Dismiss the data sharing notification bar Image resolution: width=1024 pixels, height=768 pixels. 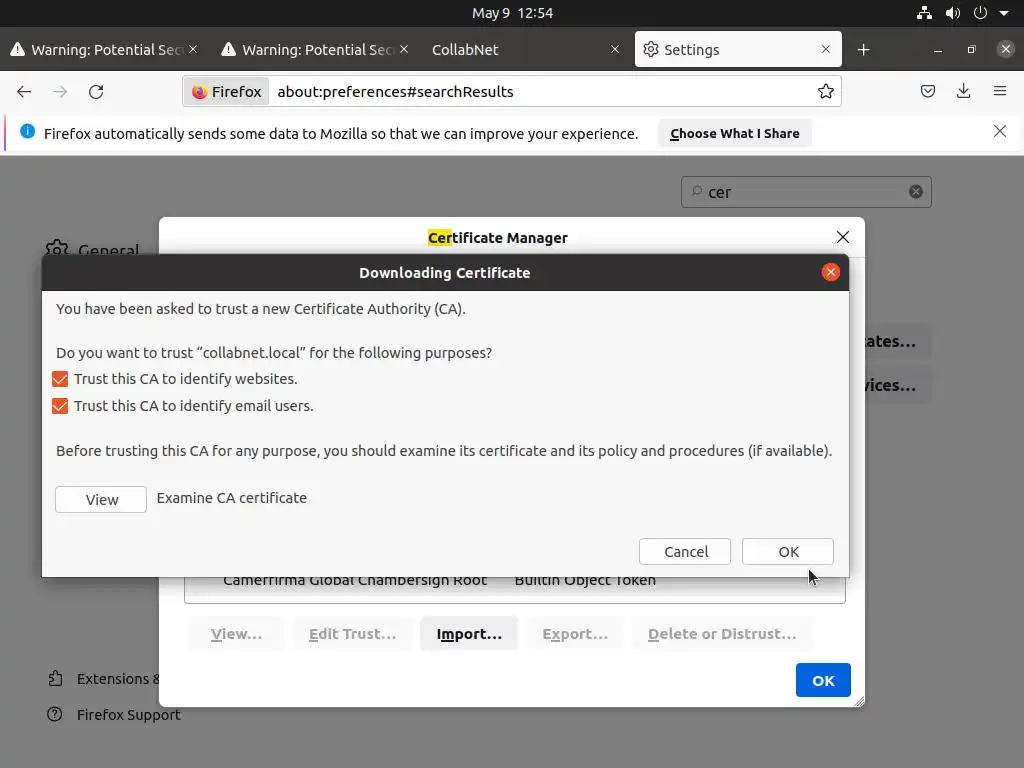coord(999,131)
